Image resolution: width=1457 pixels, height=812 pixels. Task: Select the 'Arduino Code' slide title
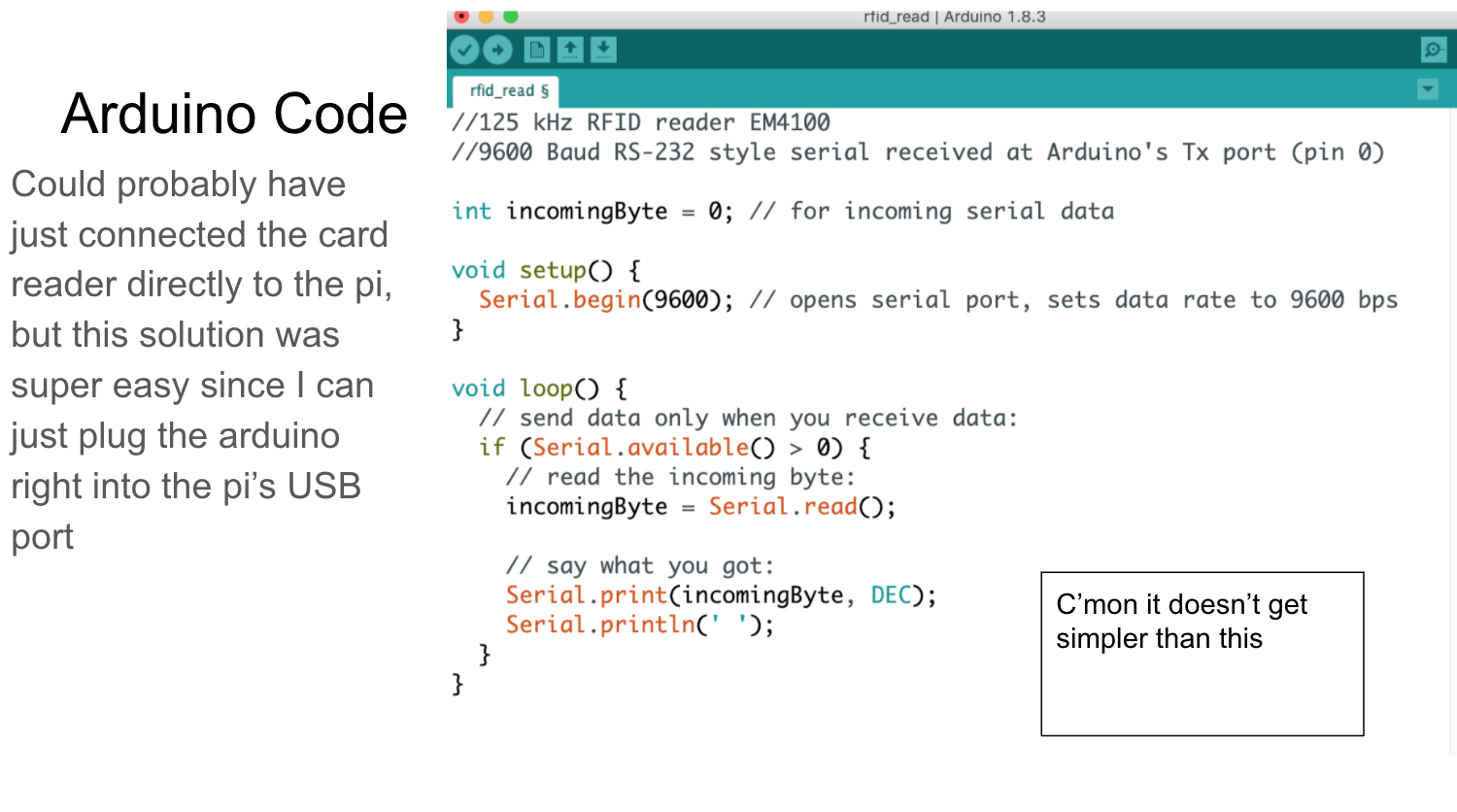[234, 114]
